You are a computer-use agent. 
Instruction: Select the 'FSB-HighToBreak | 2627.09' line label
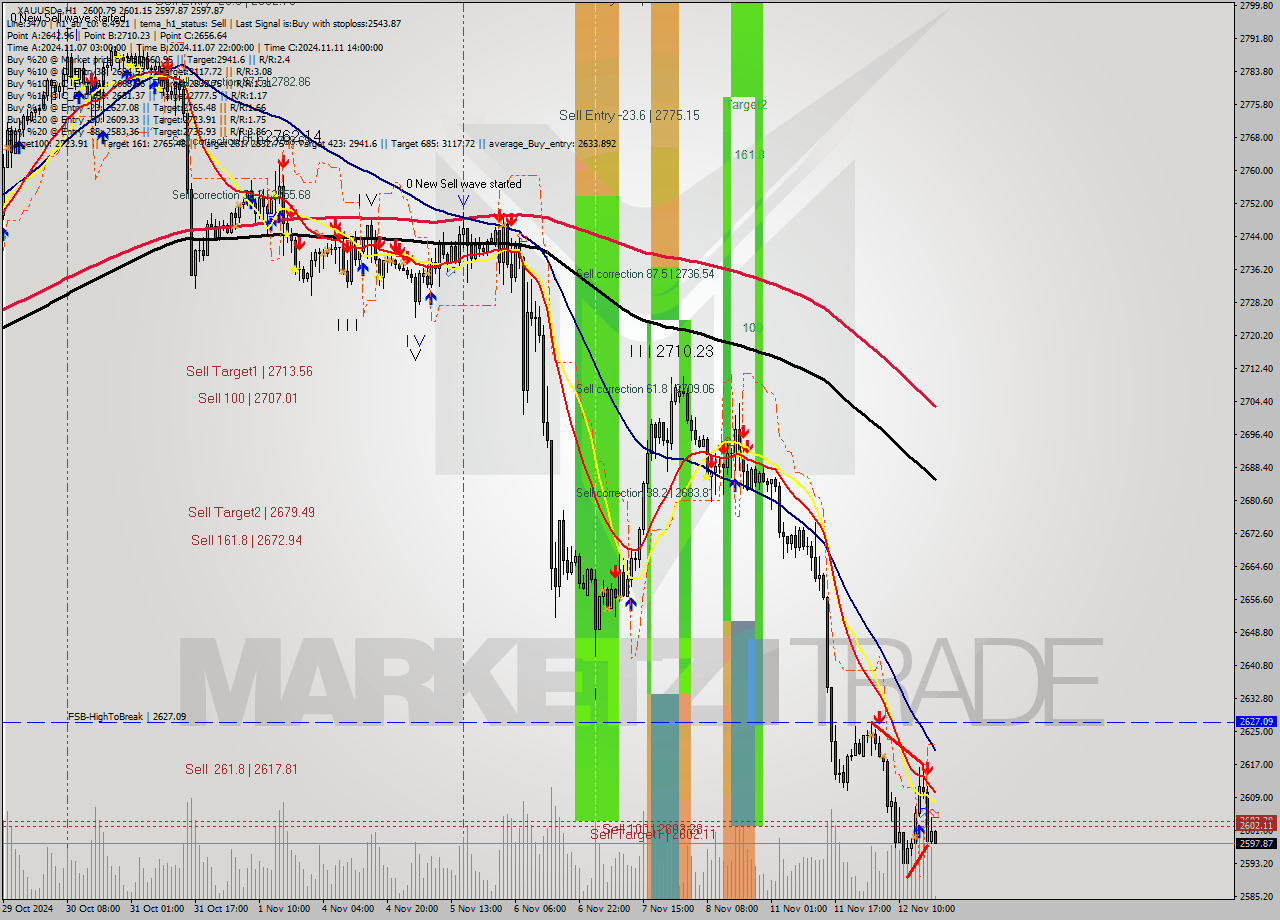coord(127,717)
